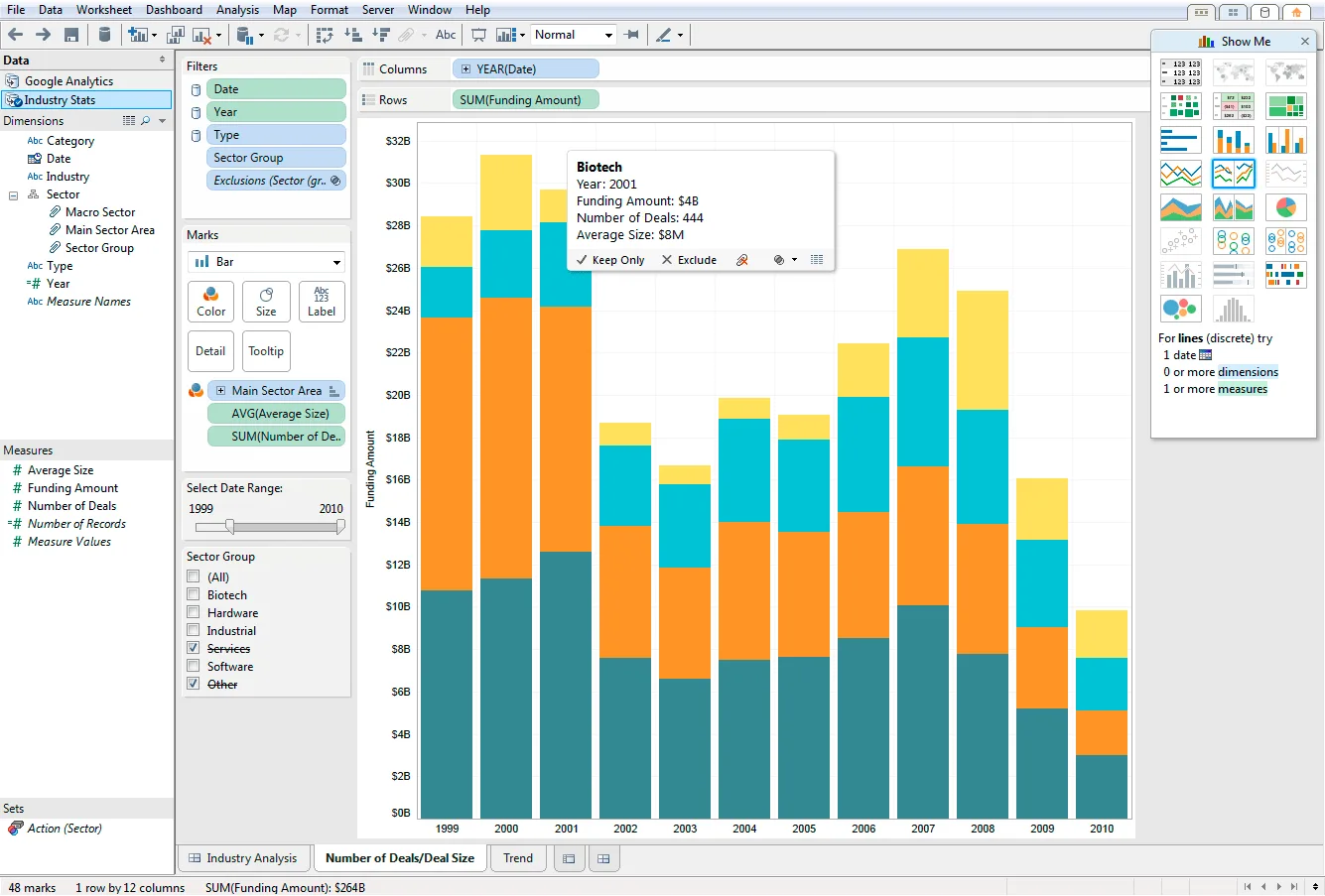Select the Industry Stats data source
1325x896 pixels.
[86, 100]
